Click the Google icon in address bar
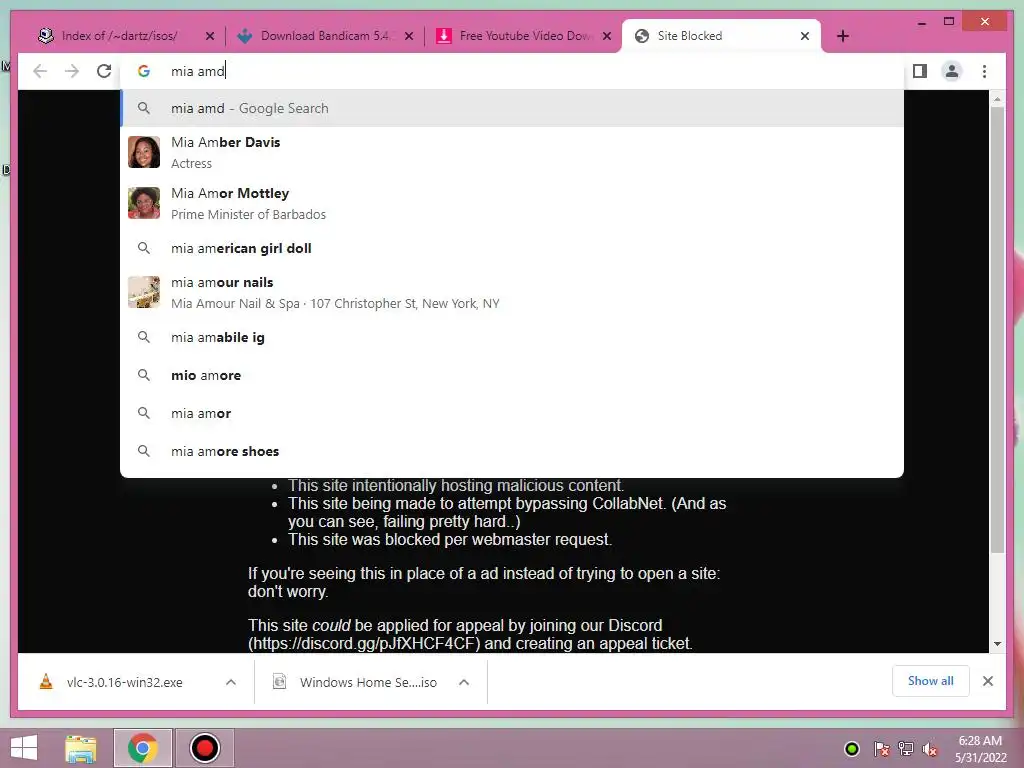1024x768 pixels. [x=144, y=71]
